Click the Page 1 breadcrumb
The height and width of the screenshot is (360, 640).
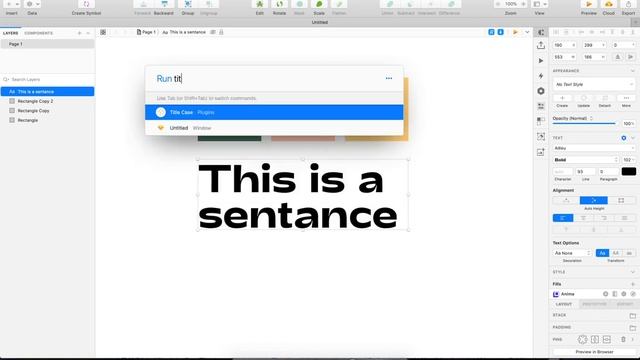[146, 32]
